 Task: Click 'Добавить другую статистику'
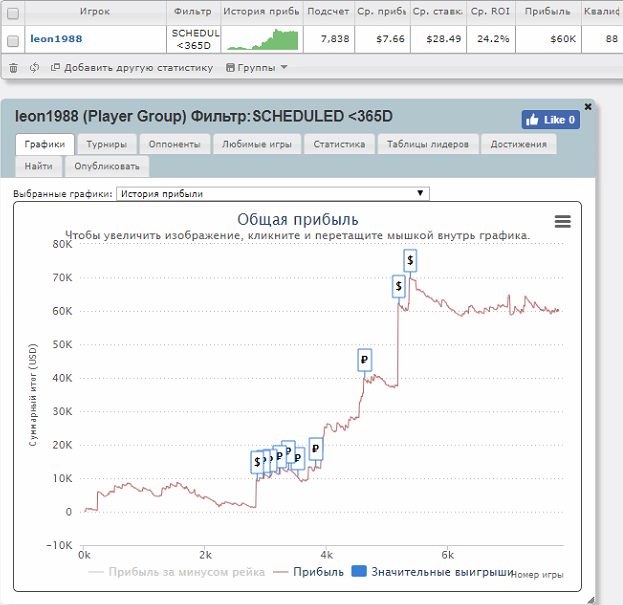[x=132, y=68]
